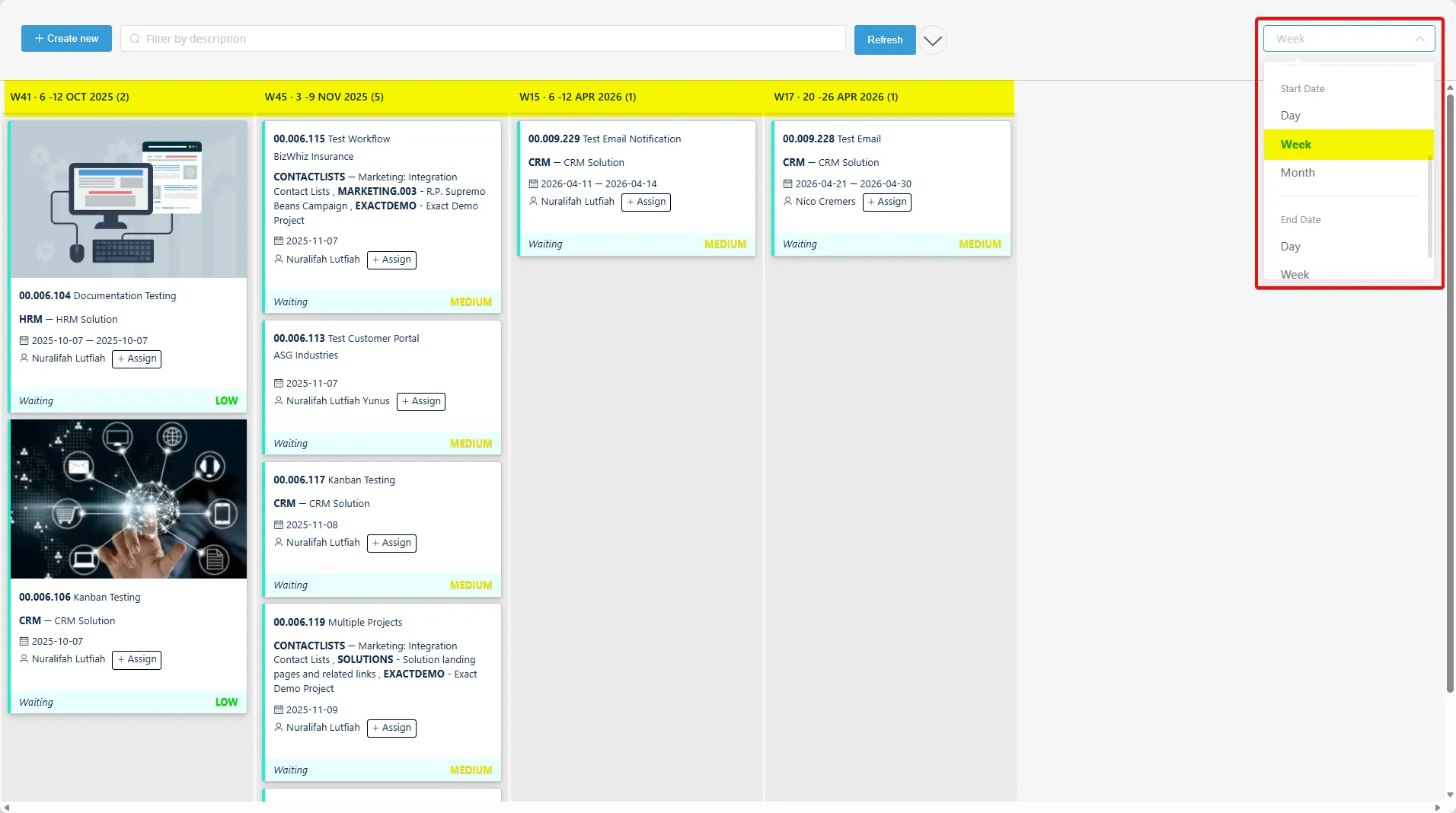Click the calendar icon on Multiple Projects card
1456x813 pixels.
[x=279, y=710]
